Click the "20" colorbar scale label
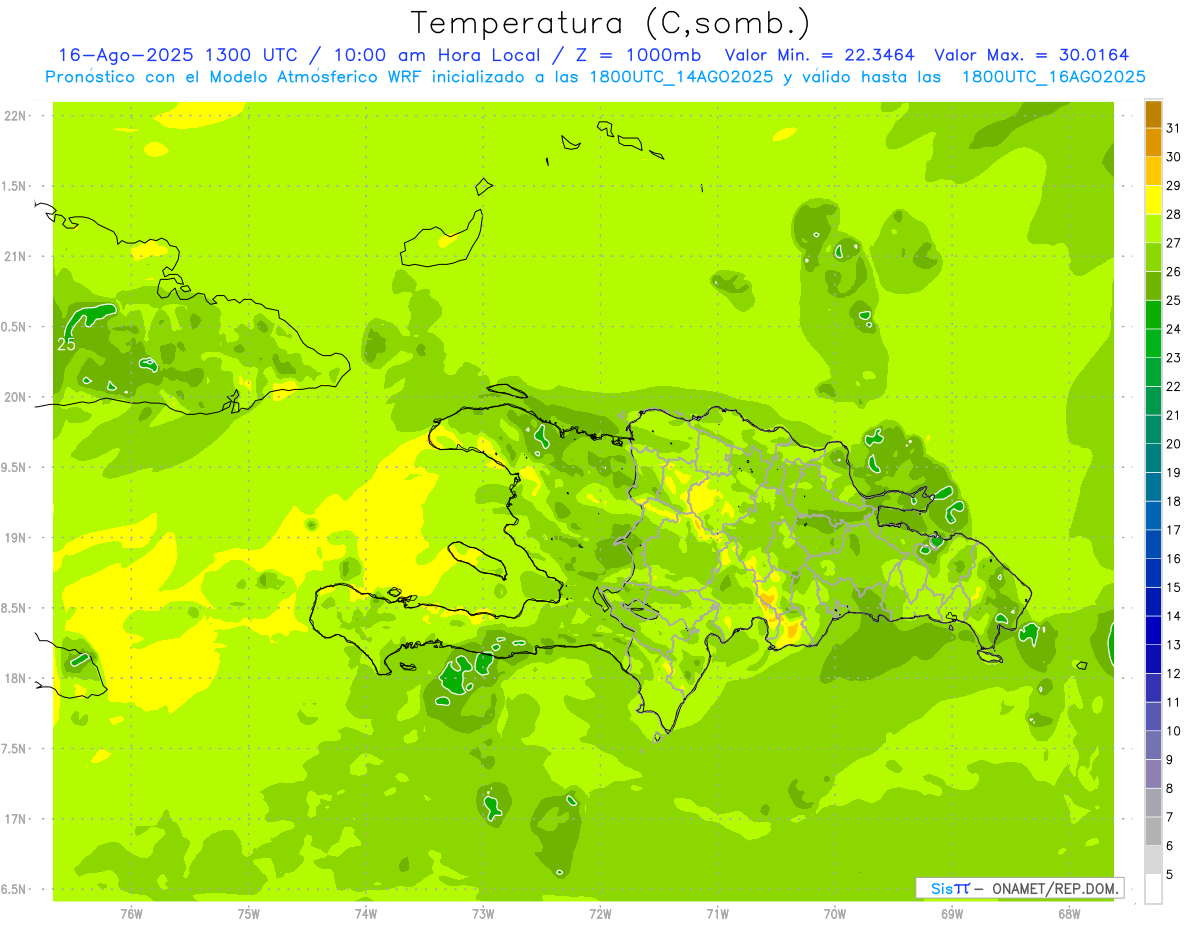The image size is (1200, 927). (x=1174, y=444)
